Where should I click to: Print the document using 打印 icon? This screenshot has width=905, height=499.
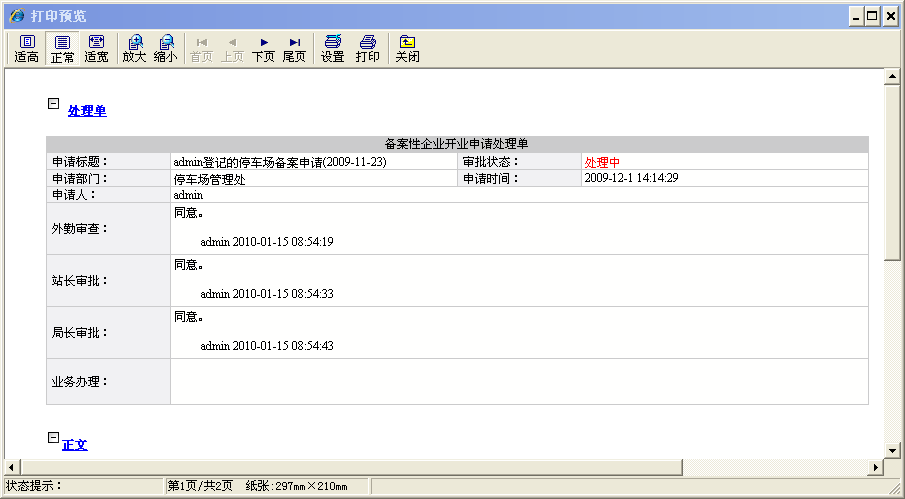367,48
